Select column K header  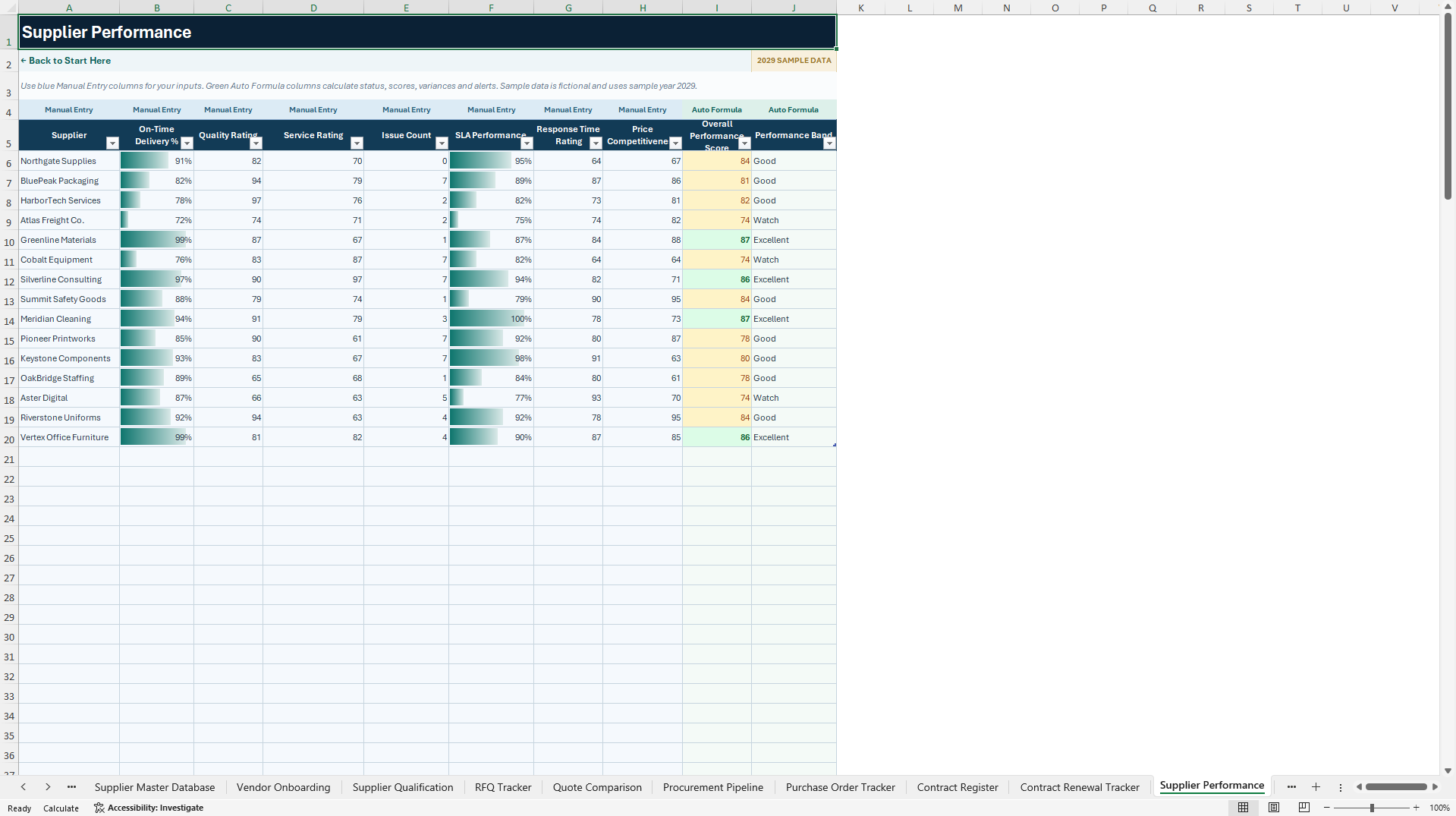click(861, 8)
